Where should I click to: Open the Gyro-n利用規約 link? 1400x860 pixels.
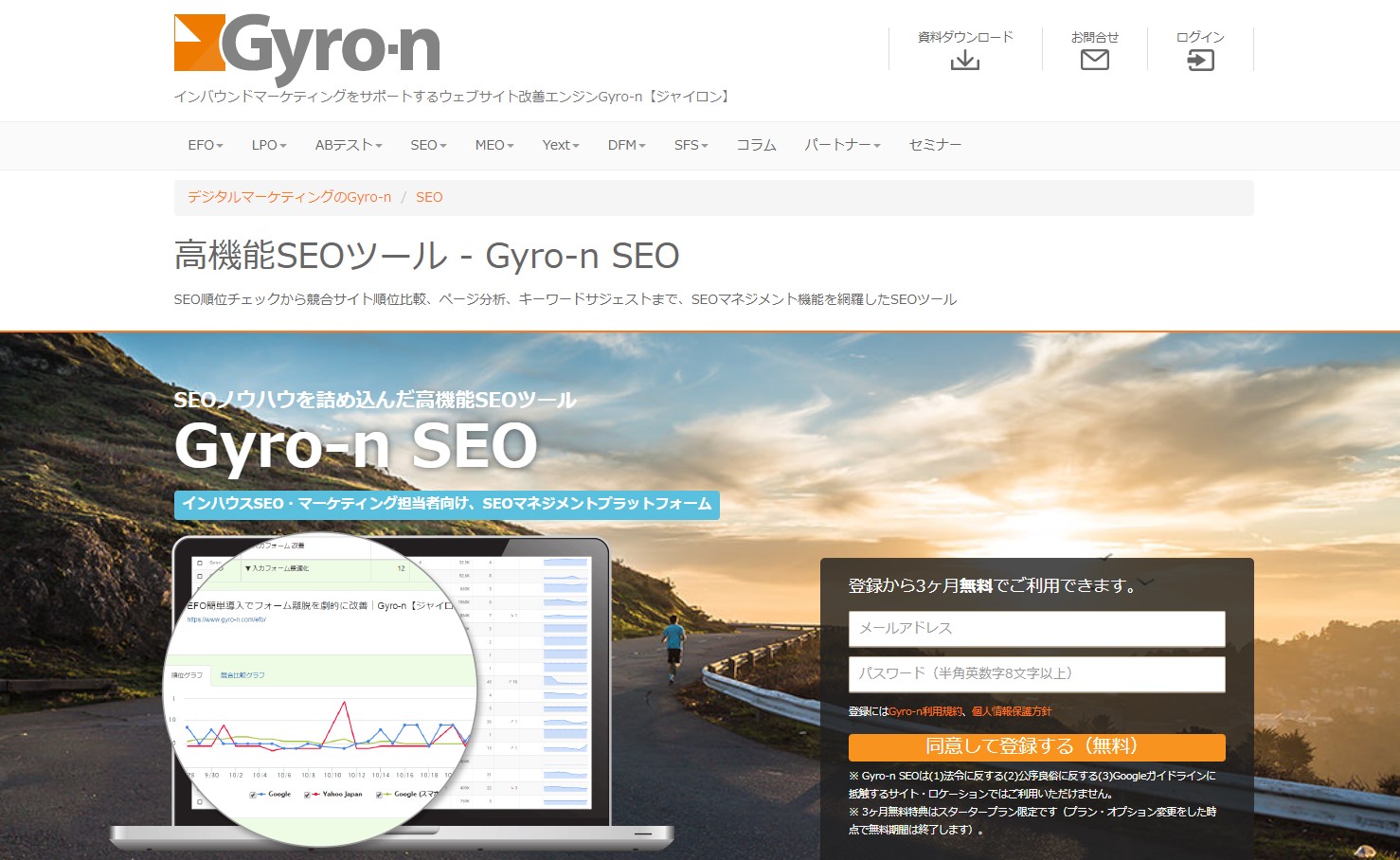[x=925, y=711]
